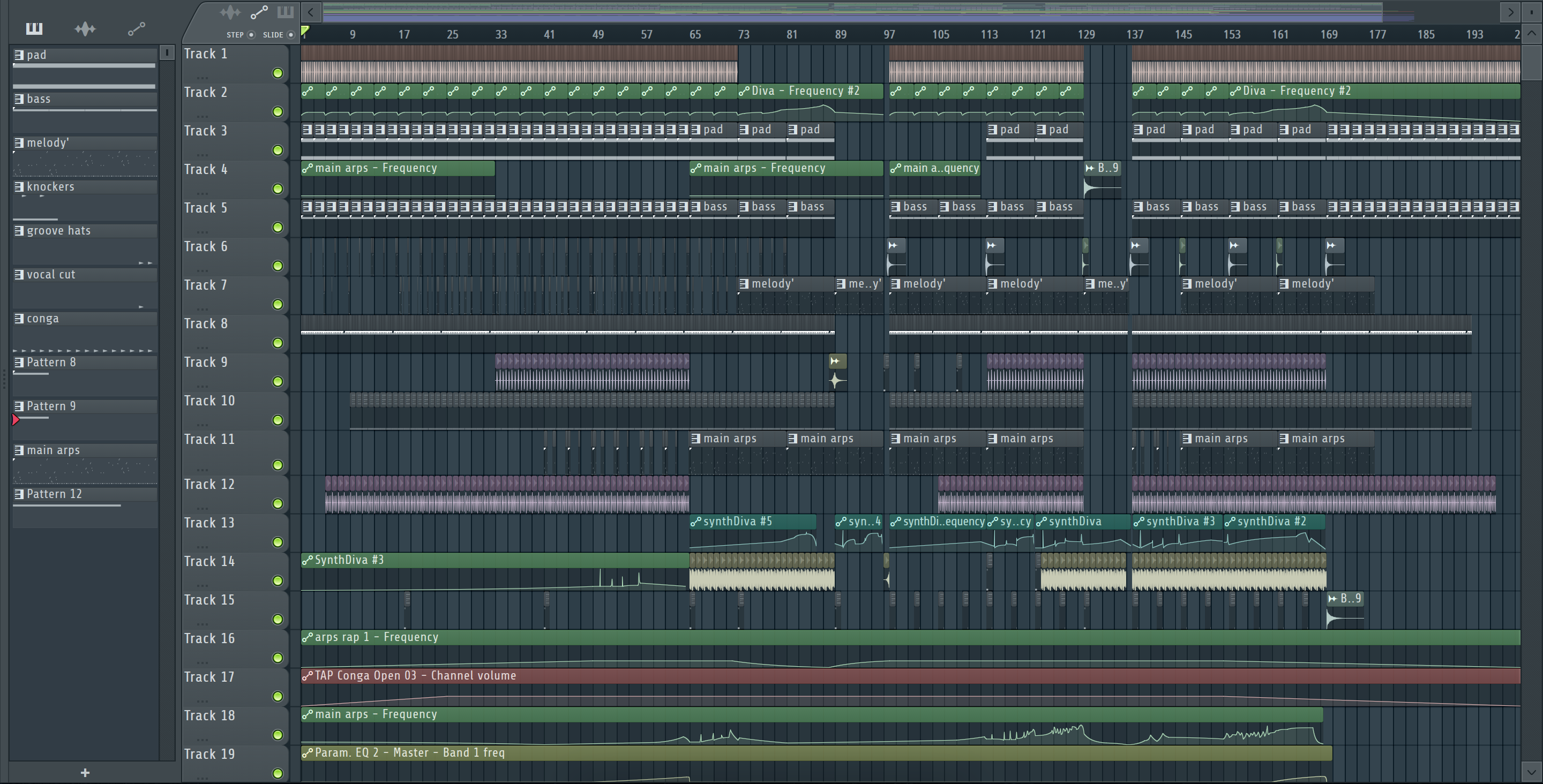Viewport: 1543px width, 784px height.
Task: Open clip menu of Param. EQ 2 - Master - Band 1 freq
Action: click(308, 753)
